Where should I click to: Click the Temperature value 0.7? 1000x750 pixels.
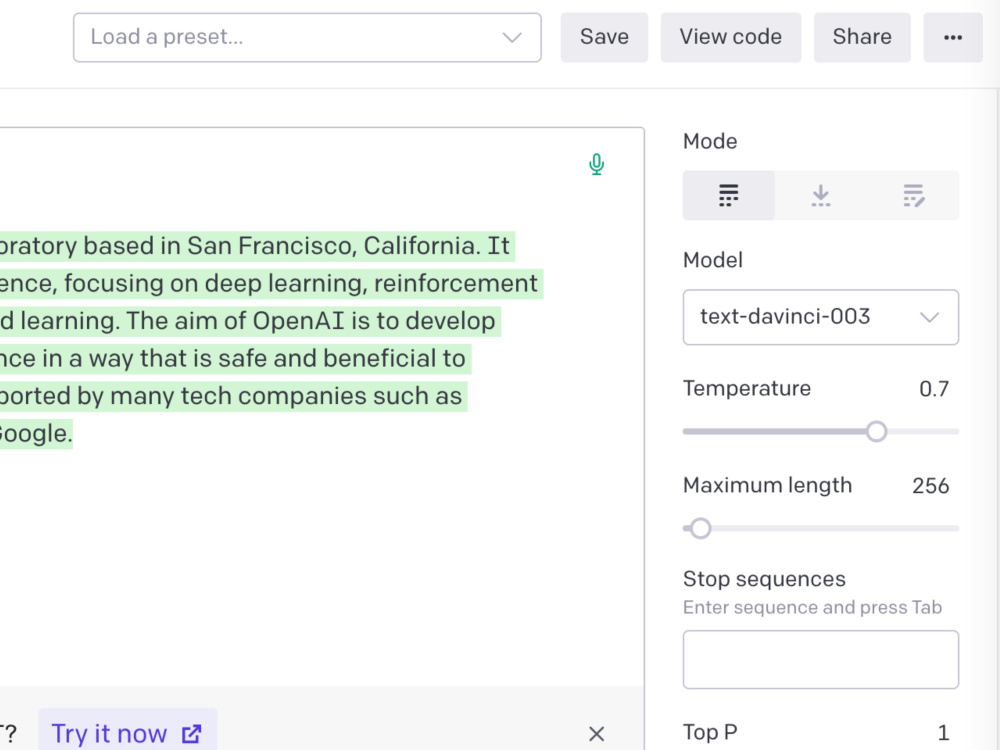(934, 389)
